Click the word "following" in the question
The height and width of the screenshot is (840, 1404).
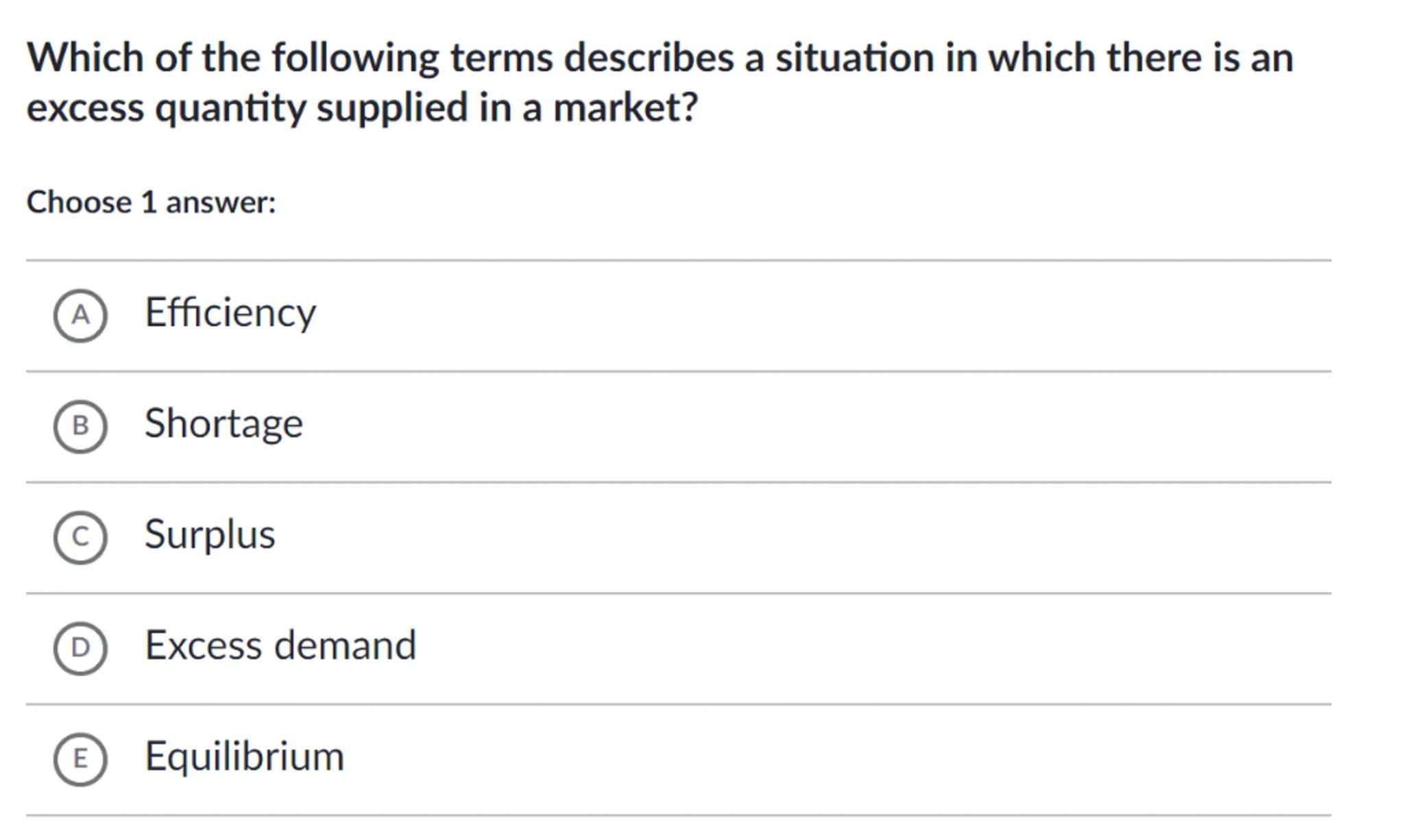[x=355, y=58]
